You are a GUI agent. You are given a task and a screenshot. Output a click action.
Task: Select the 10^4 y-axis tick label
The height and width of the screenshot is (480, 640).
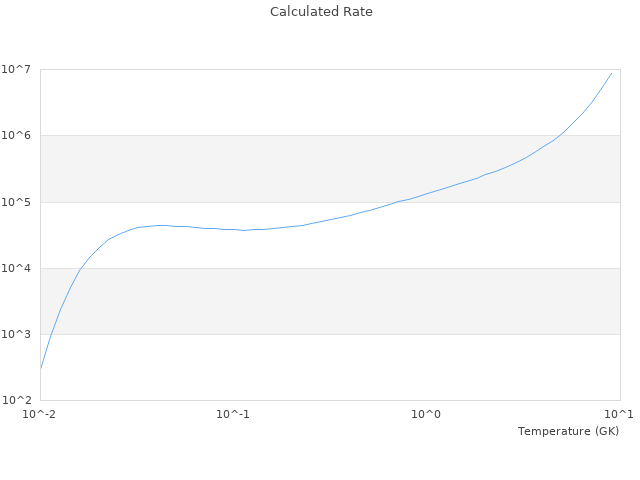(19, 268)
